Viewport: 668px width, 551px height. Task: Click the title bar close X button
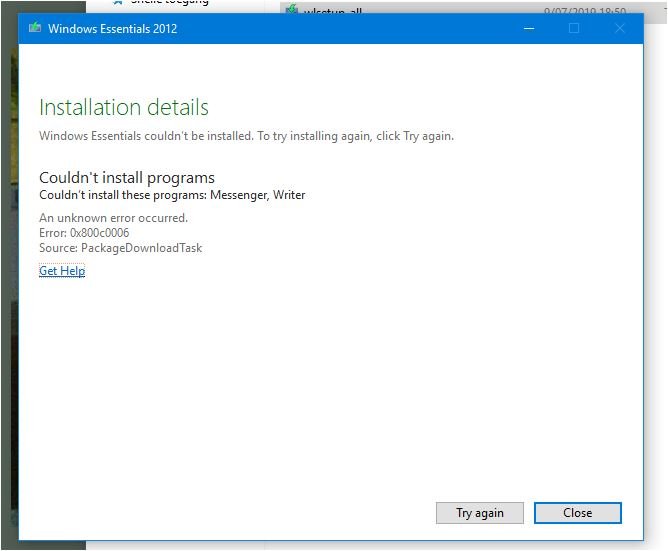pyautogui.click(x=619, y=29)
